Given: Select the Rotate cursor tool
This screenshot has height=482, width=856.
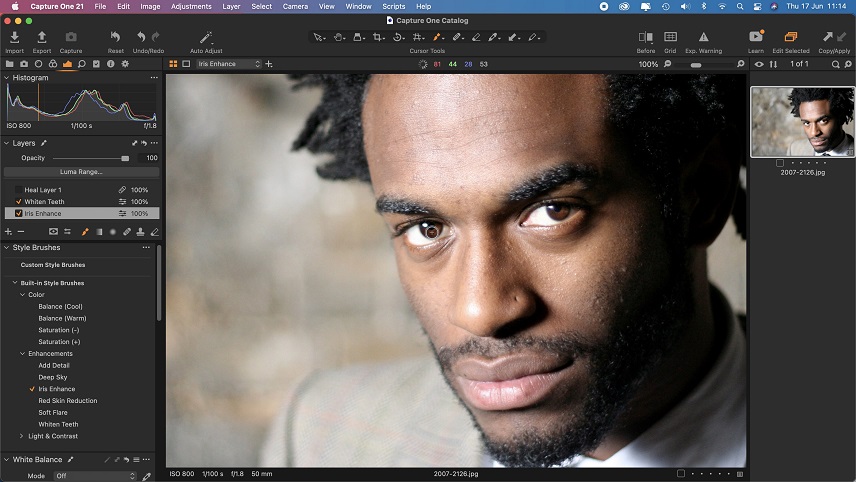Looking at the screenshot, I should (397, 37).
